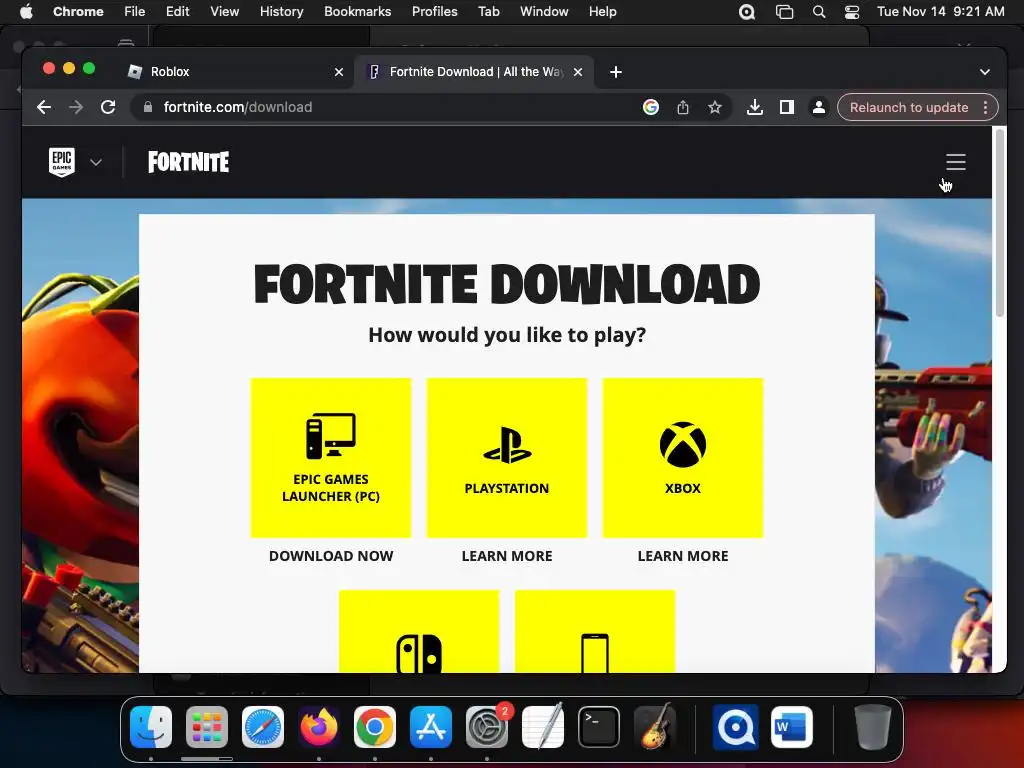Open a new browser tab
The width and height of the screenshot is (1024, 768).
pos(616,72)
